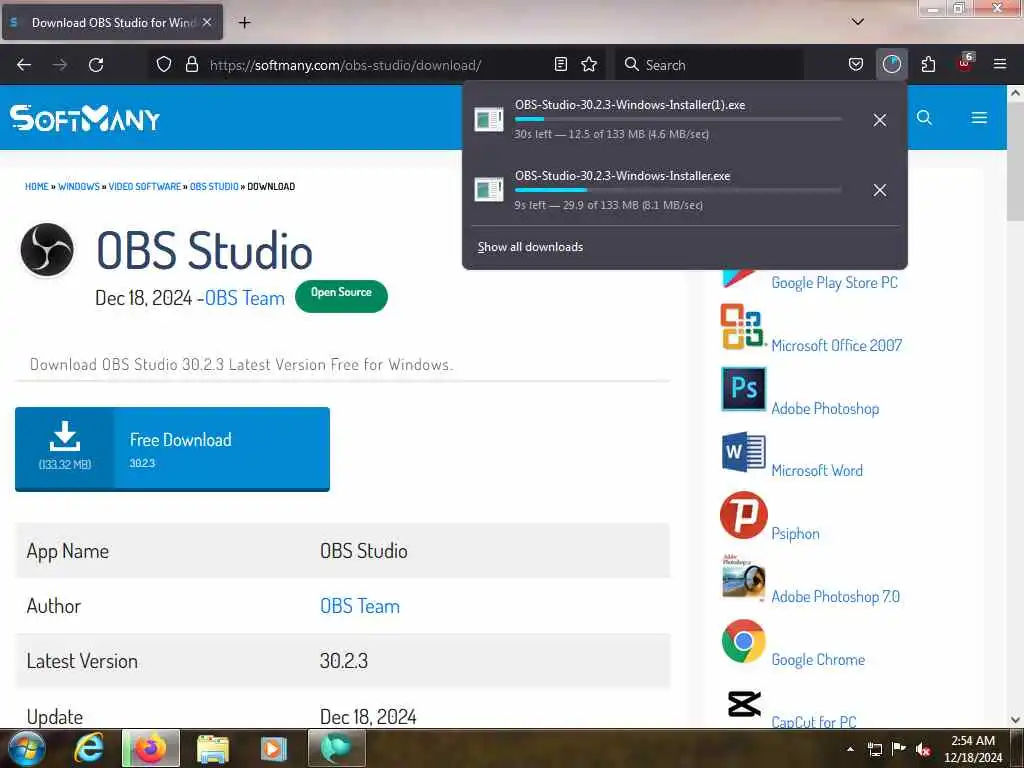This screenshot has width=1024, height=768.
Task: Show site security padlock info
Action: point(191,65)
